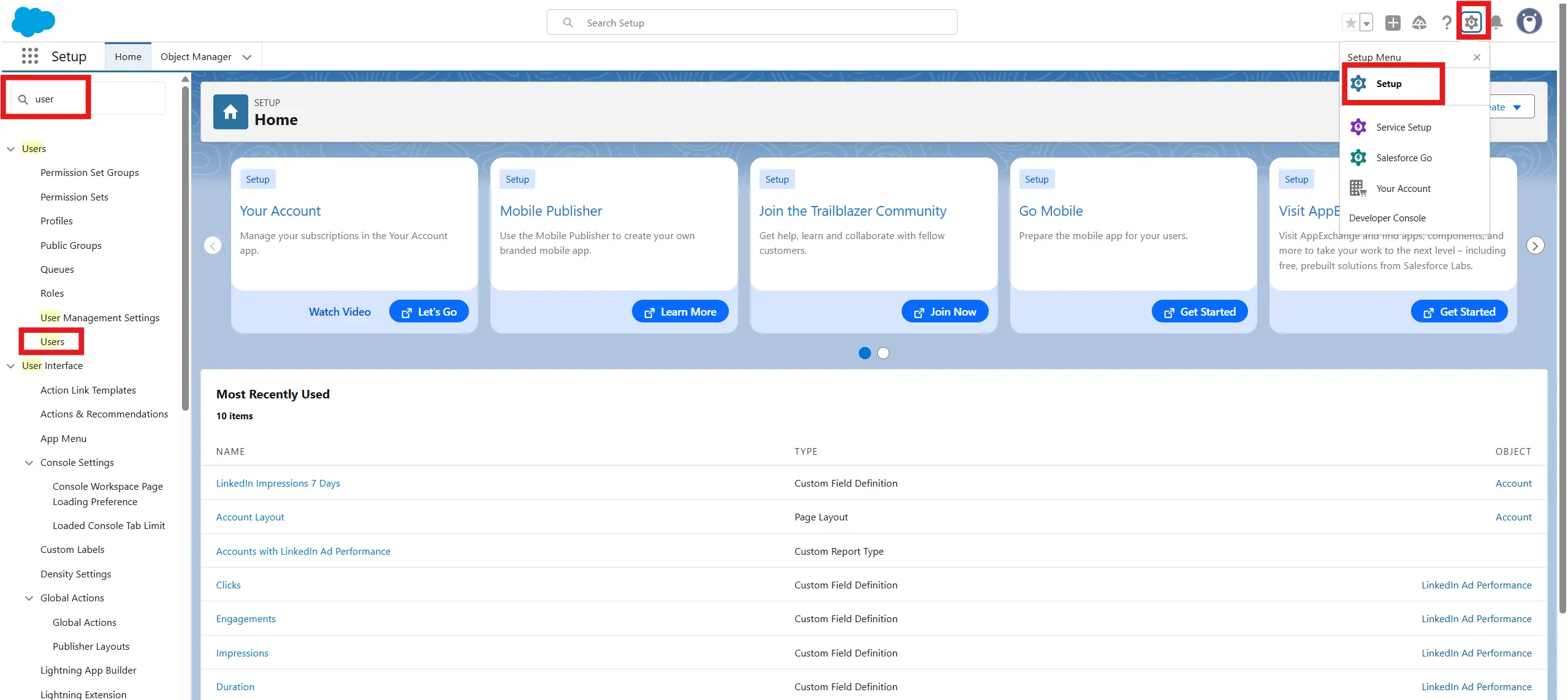Select the second carousel page dot
The height and width of the screenshot is (700, 1568).
coord(883,353)
